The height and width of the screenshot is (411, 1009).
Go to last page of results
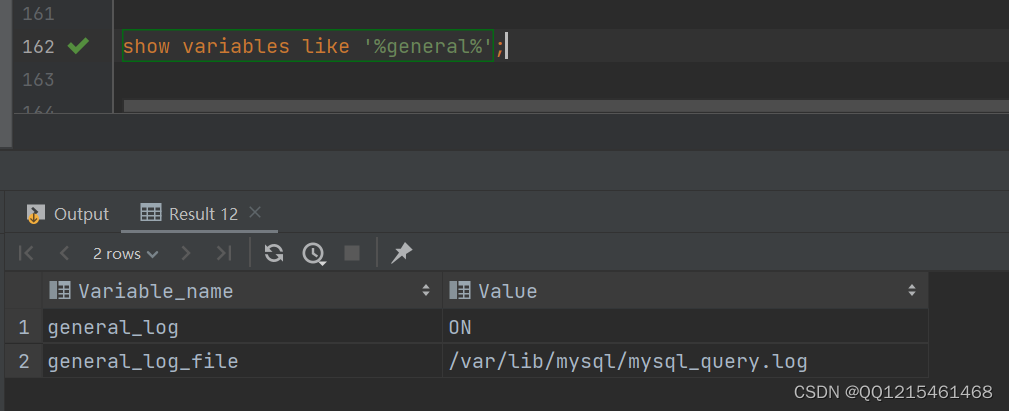(x=223, y=253)
